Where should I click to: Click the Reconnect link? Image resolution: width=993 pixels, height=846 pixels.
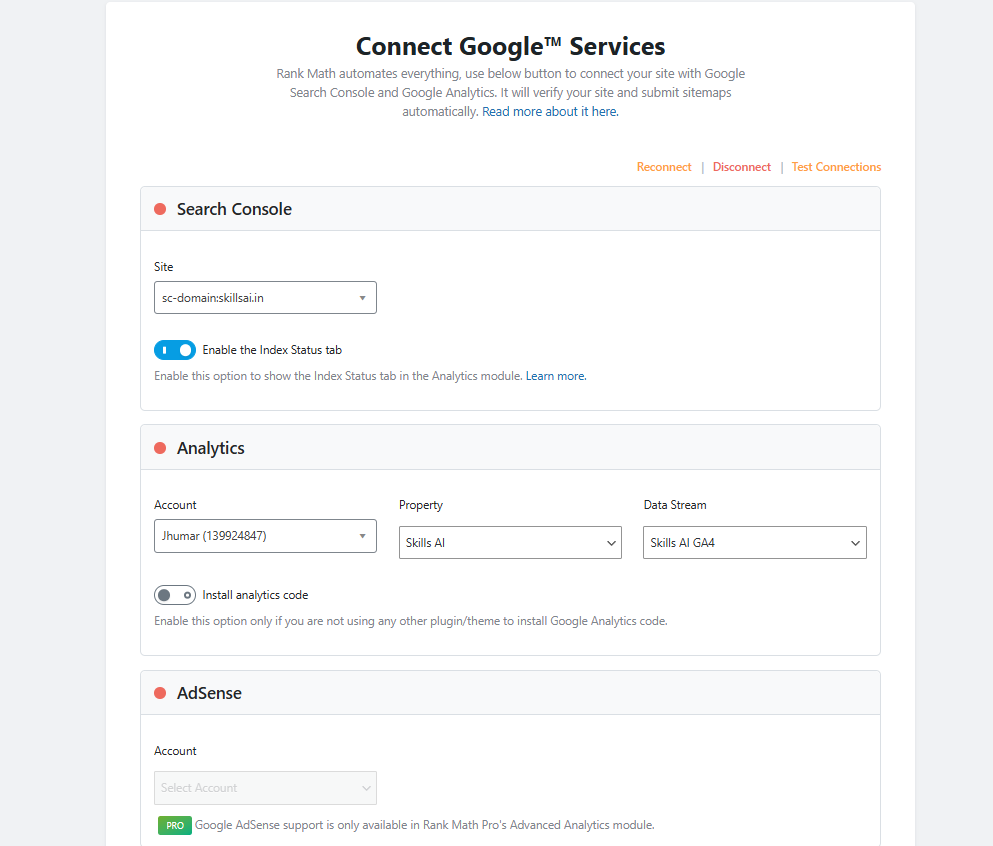point(664,167)
